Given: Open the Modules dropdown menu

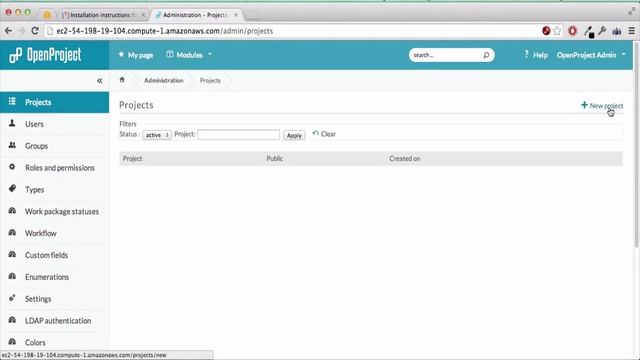Looking at the screenshot, I should coord(189,55).
